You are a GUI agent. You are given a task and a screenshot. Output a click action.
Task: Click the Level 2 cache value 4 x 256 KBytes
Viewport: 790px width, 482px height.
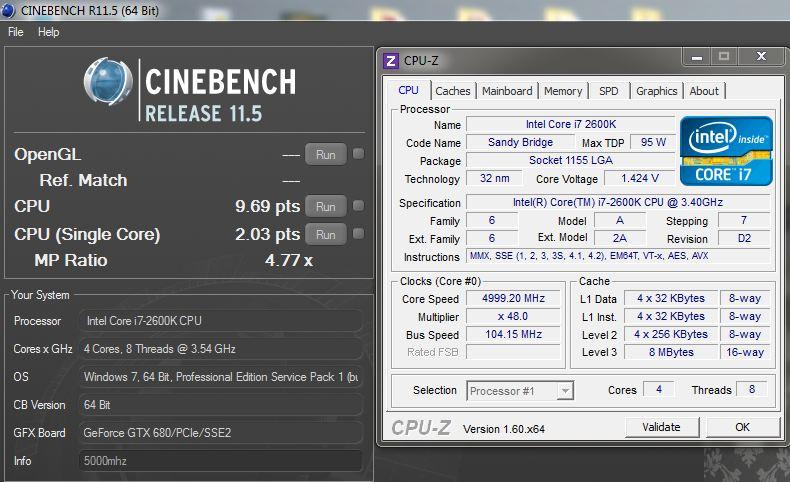click(671, 334)
